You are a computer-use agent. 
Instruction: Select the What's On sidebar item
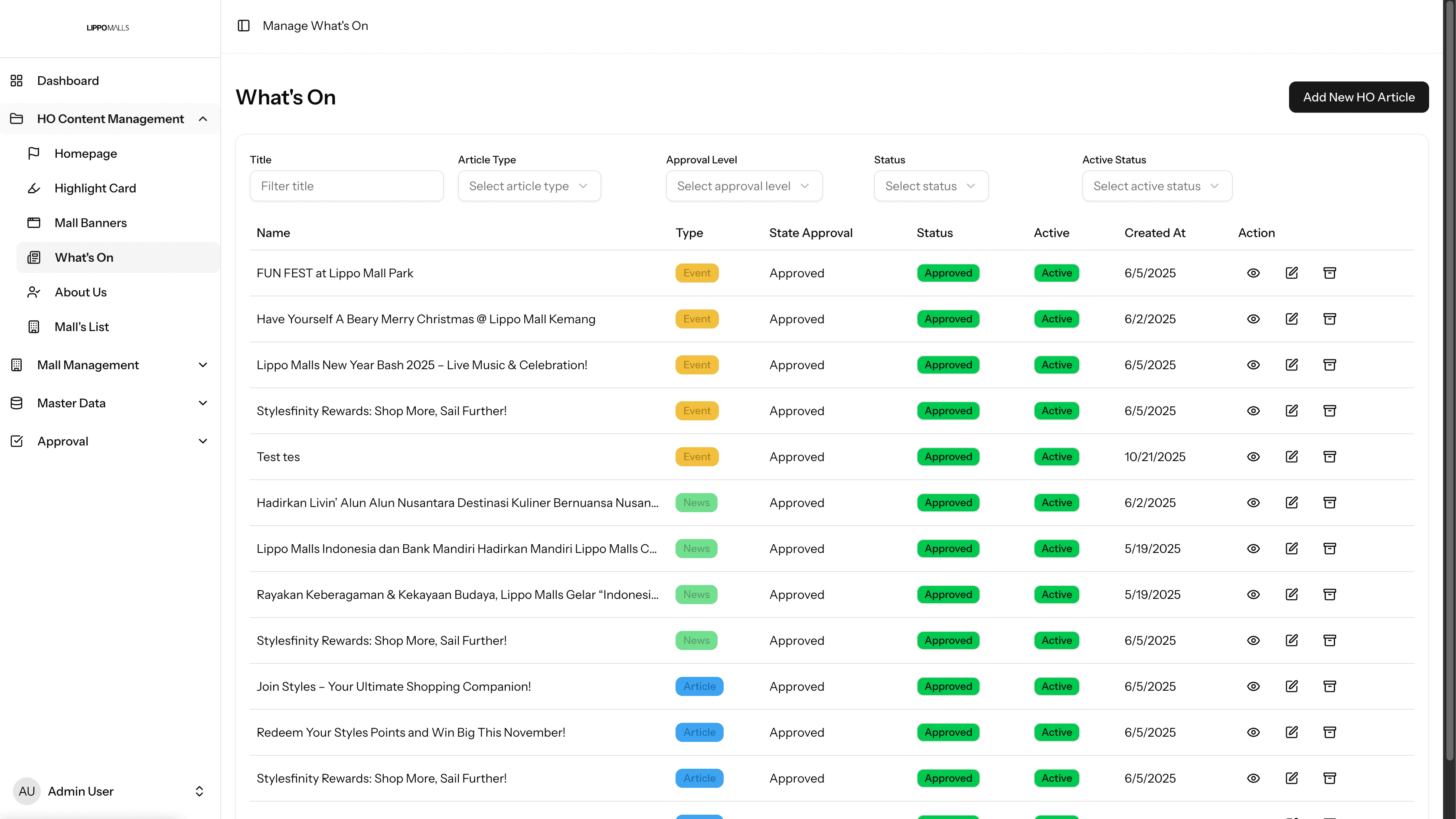click(118, 257)
